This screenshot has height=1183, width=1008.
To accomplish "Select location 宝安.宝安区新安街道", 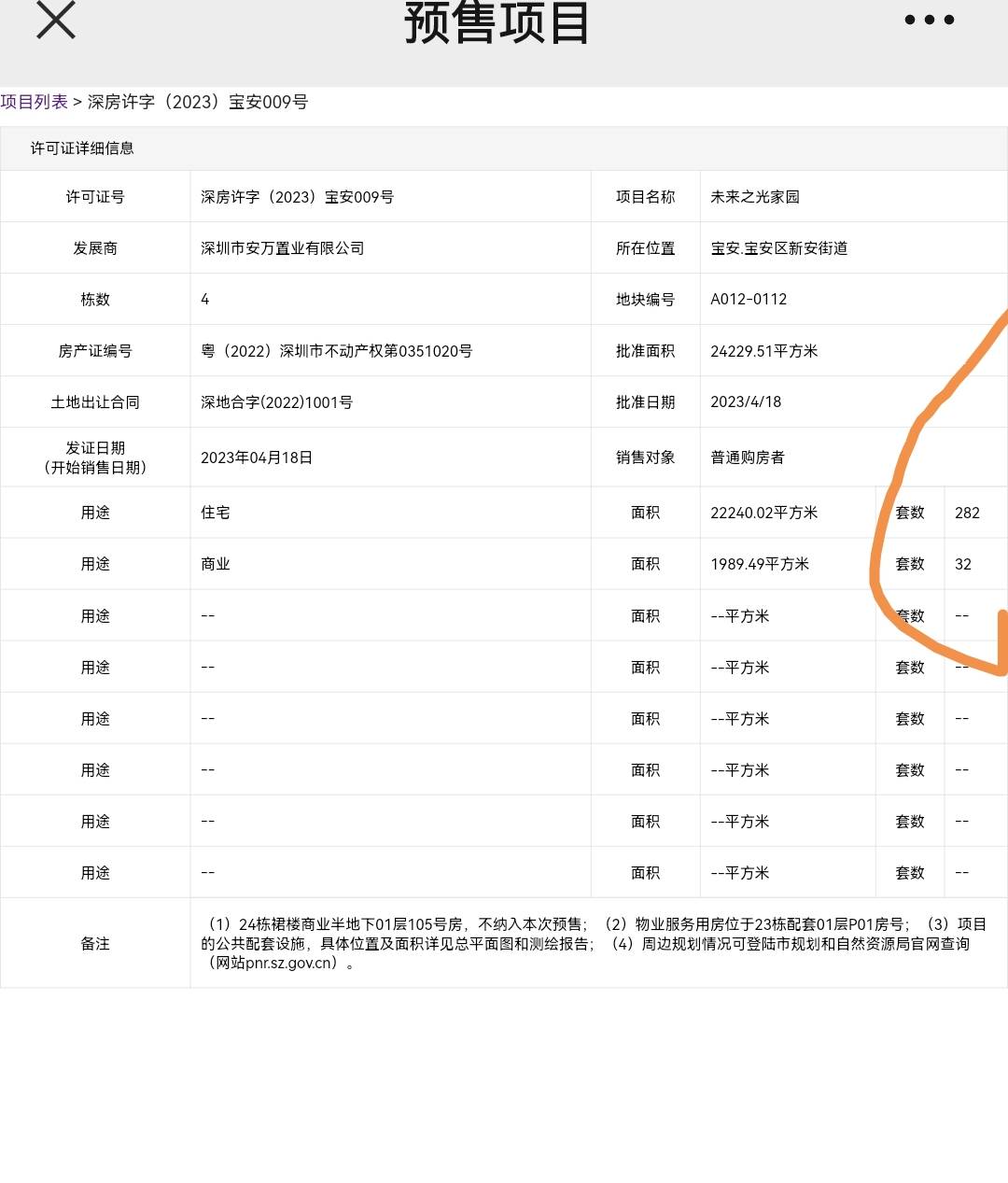I will point(779,248).
